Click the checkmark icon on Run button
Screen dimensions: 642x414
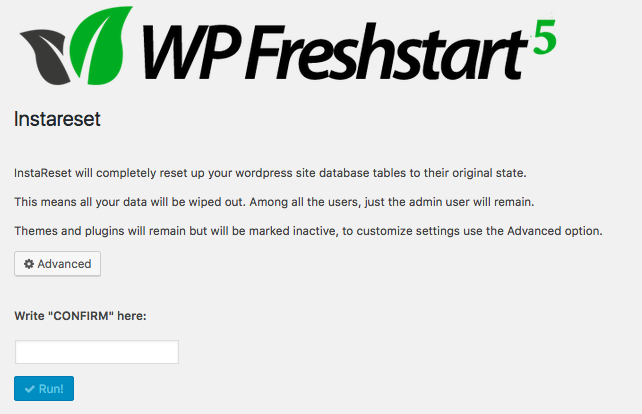29,389
